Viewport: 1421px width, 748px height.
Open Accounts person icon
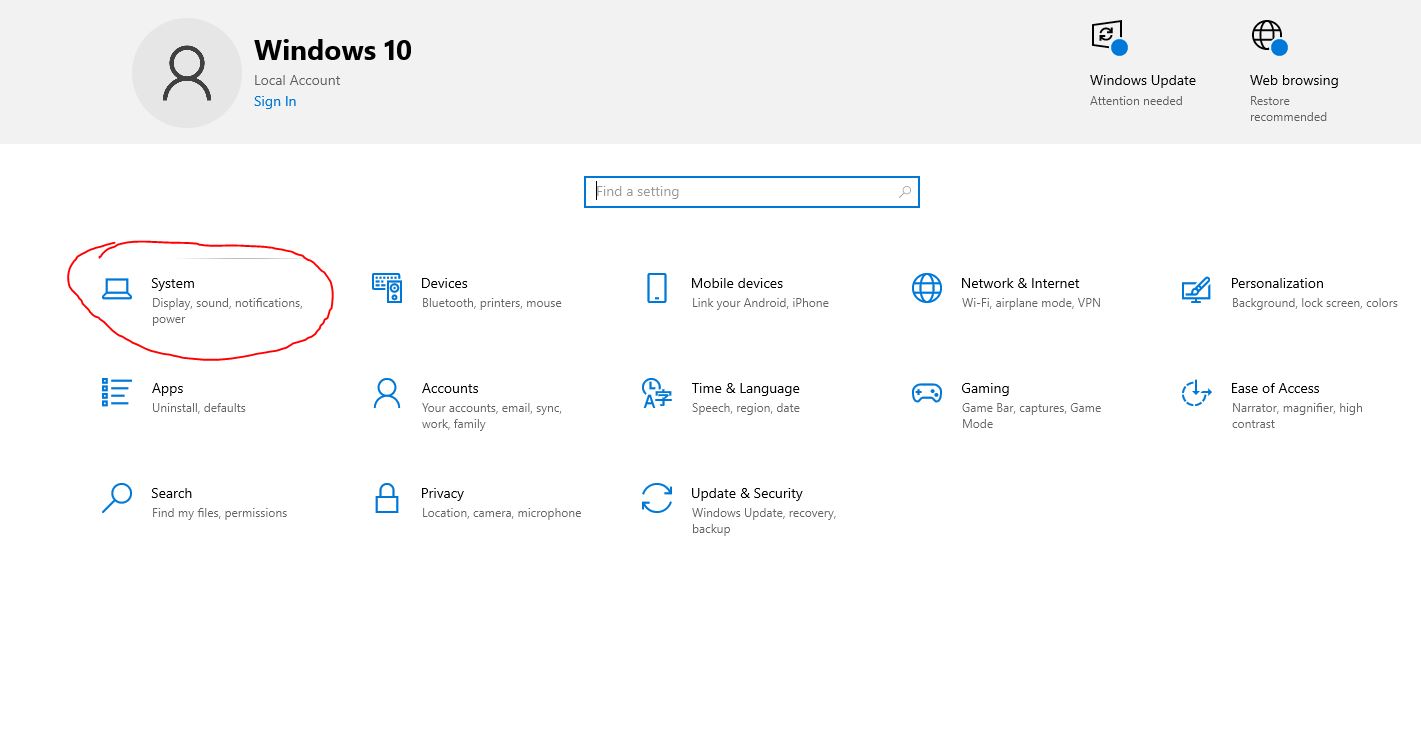pos(387,393)
